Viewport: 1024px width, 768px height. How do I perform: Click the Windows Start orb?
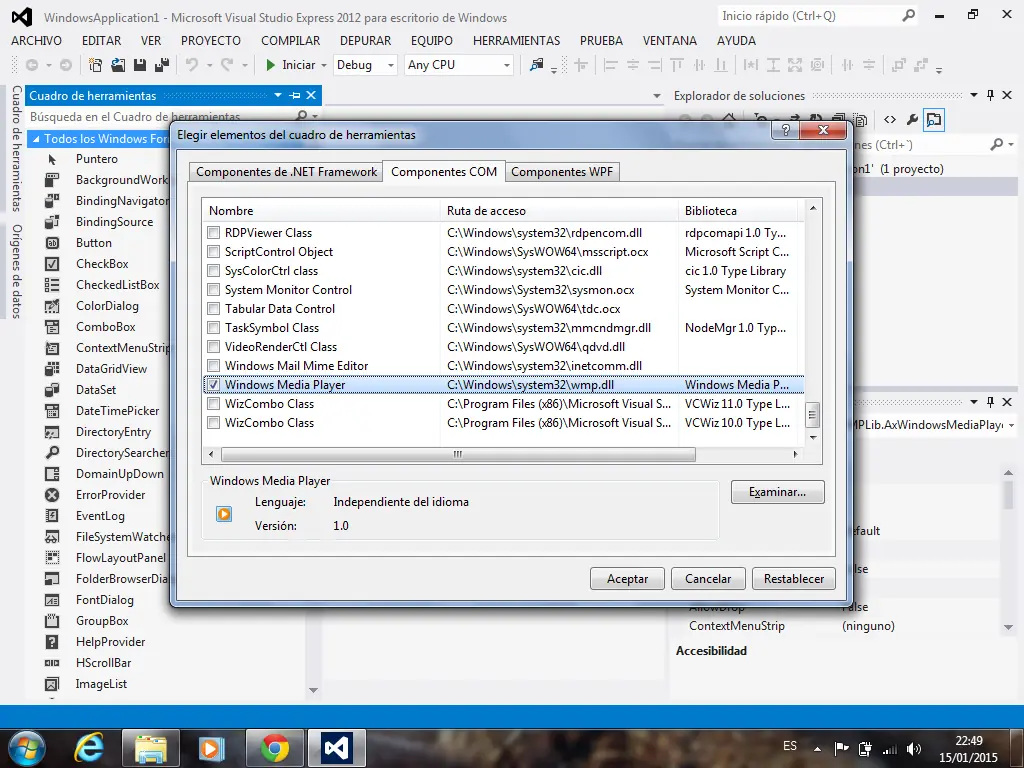(26, 748)
